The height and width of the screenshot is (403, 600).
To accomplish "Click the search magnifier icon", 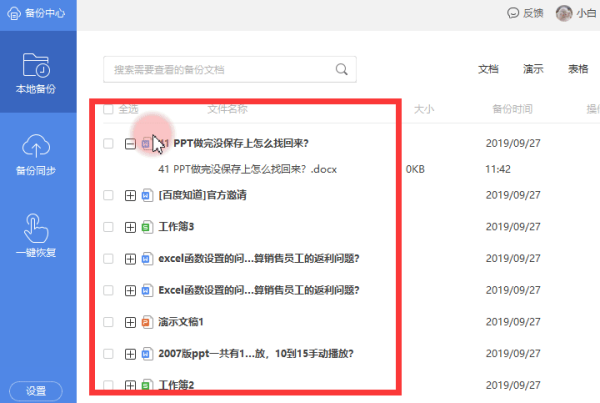I will tap(341, 69).
